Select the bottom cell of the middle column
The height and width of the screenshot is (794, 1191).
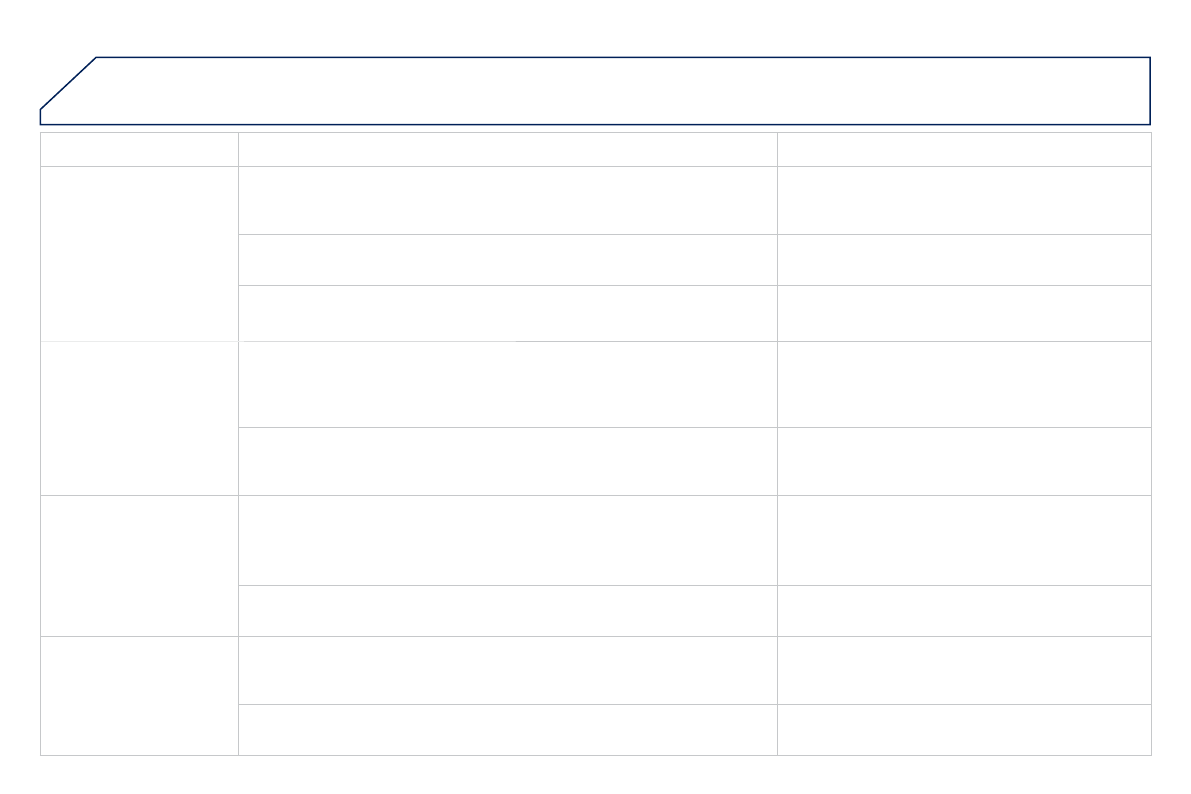(507, 729)
